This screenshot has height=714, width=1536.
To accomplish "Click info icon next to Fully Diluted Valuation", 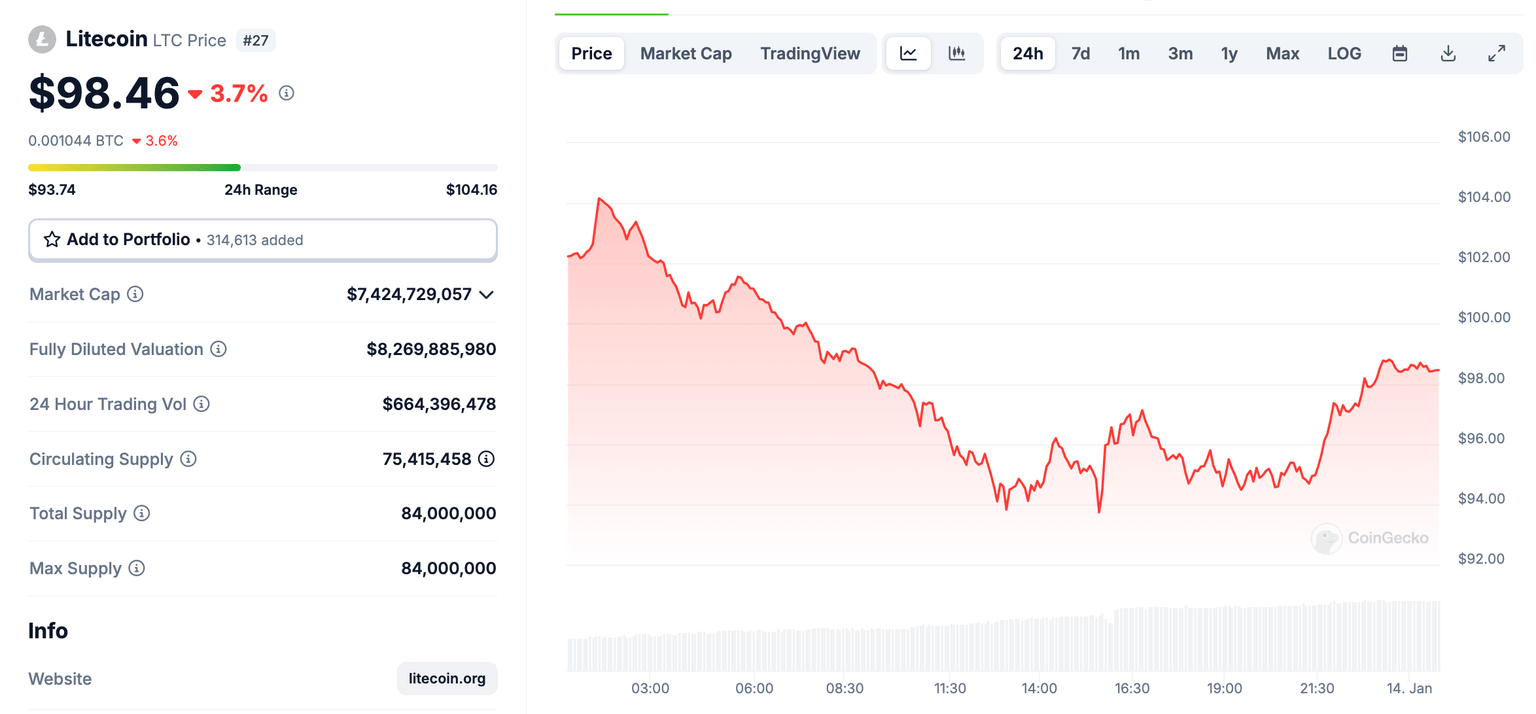I will click(x=218, y=349).
